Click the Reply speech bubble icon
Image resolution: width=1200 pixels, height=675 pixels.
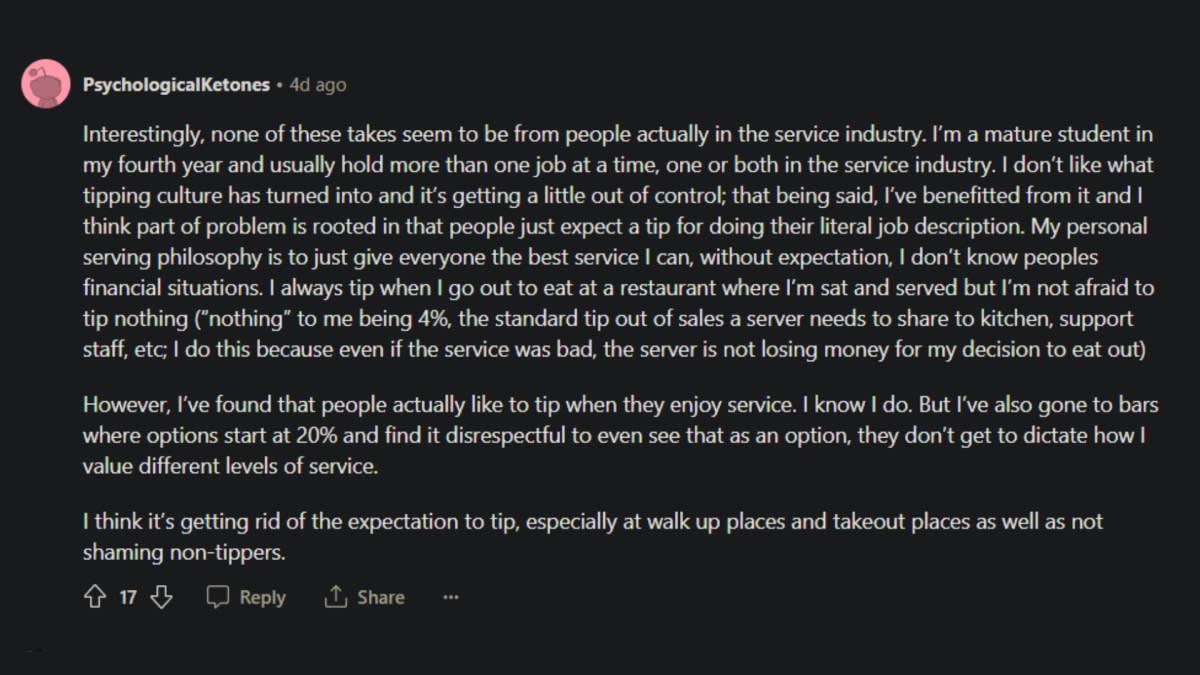217,597
